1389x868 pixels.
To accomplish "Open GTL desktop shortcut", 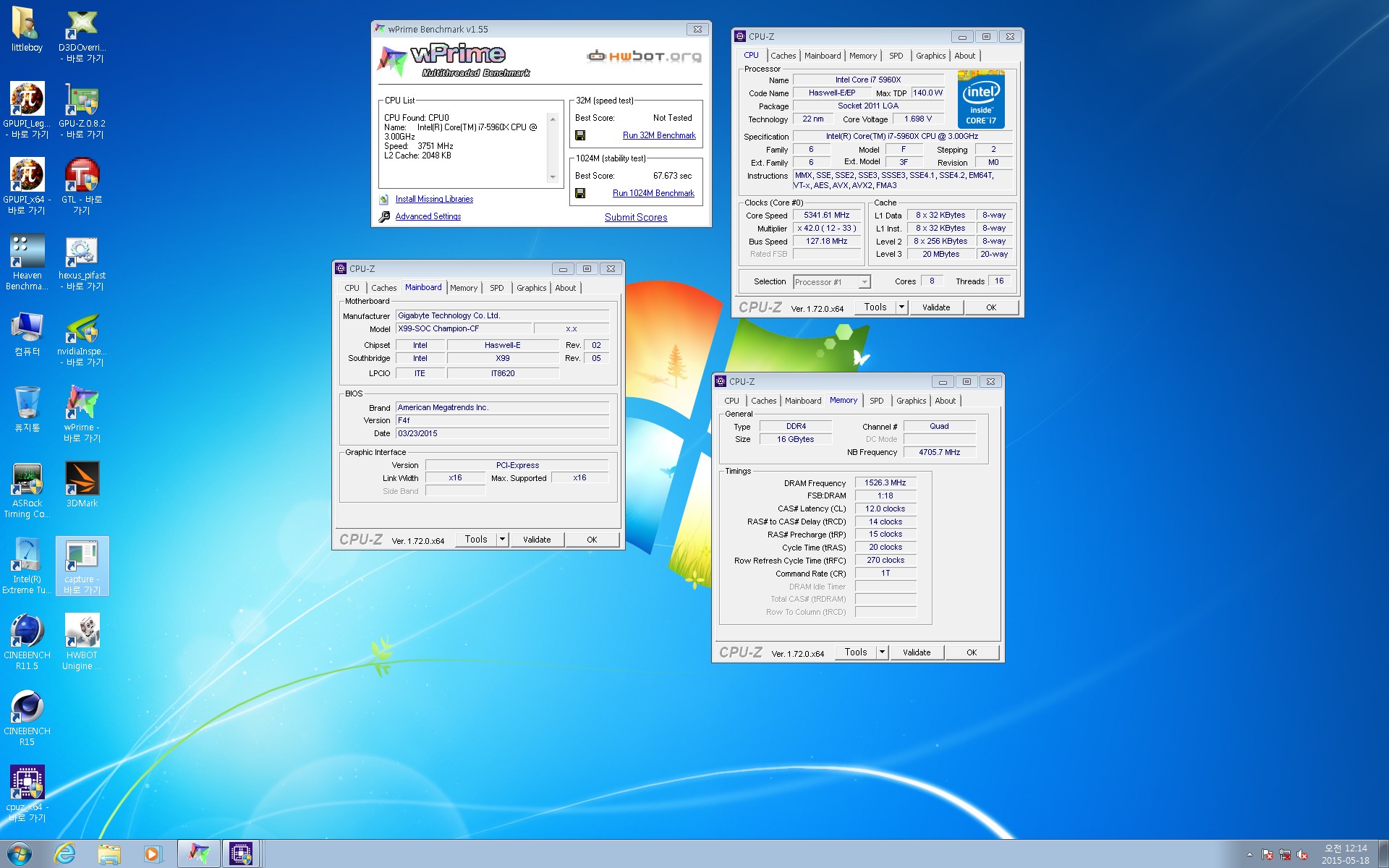I will pyautogui.click(x=82, y=186).
